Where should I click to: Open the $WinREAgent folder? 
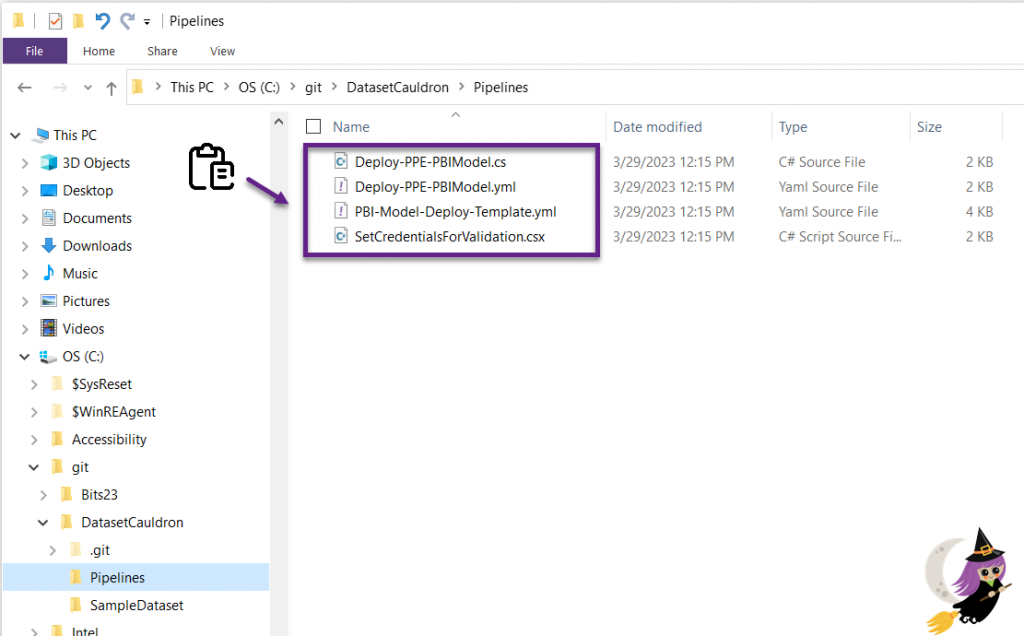pos(114,412)
